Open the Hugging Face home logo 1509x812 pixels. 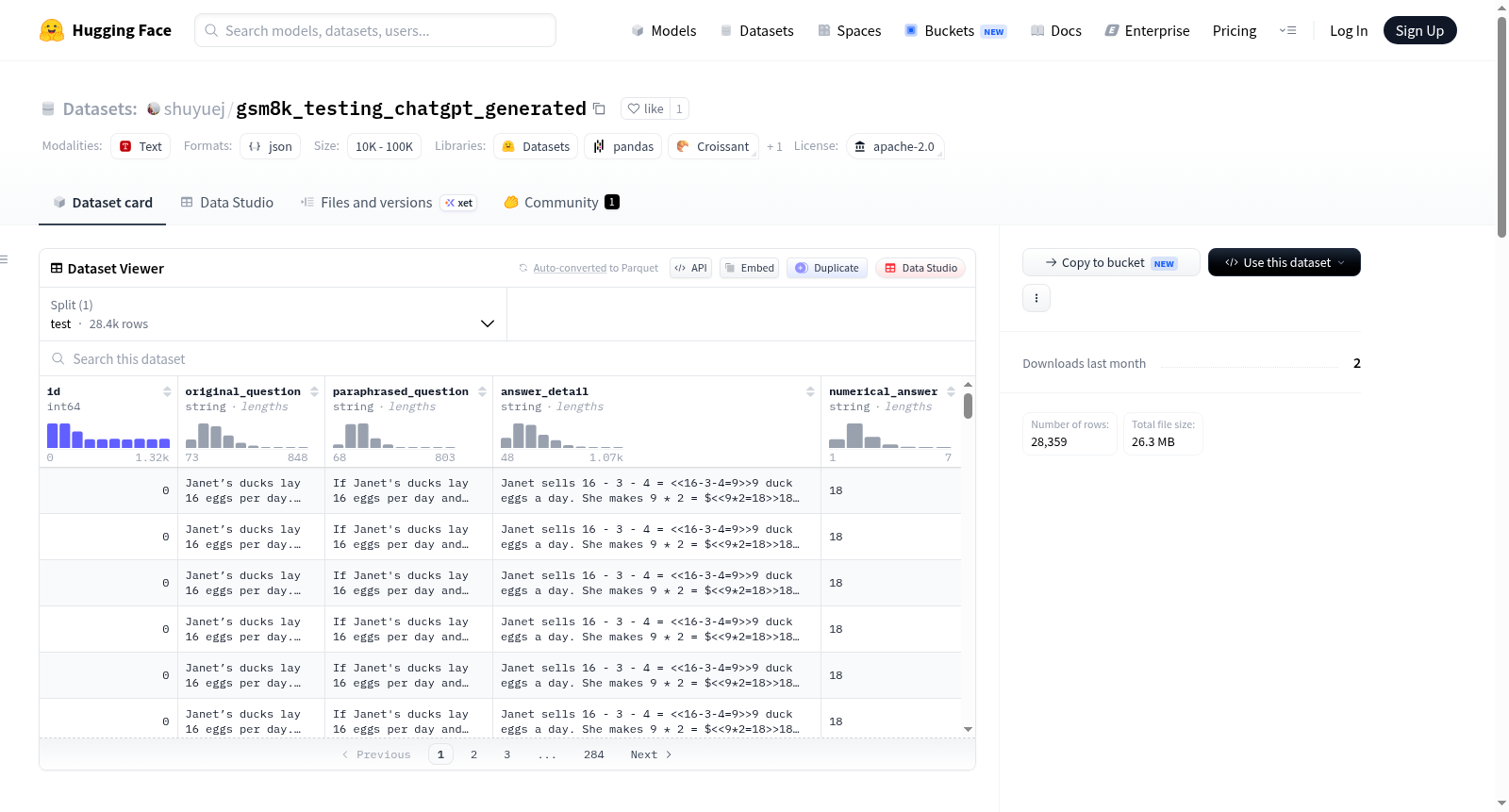[x=106, y=30]
